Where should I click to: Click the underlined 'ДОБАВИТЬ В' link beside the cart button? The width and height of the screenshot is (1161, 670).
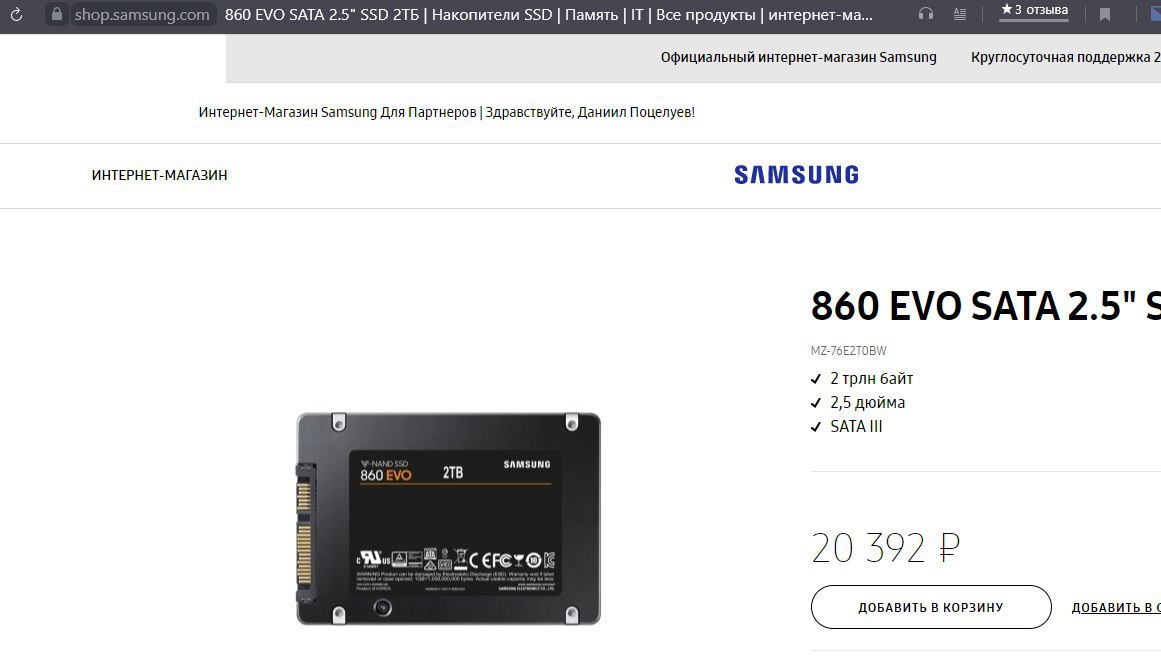(x=1116, y=608)
